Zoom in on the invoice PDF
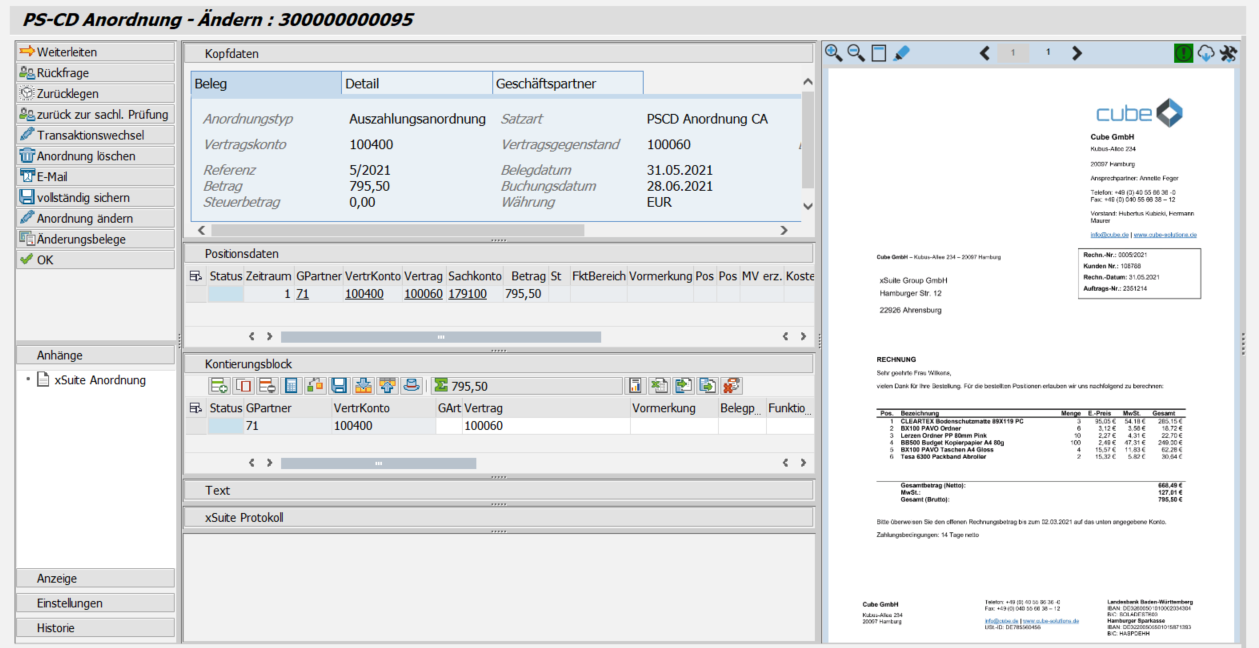 coord(833,52)
